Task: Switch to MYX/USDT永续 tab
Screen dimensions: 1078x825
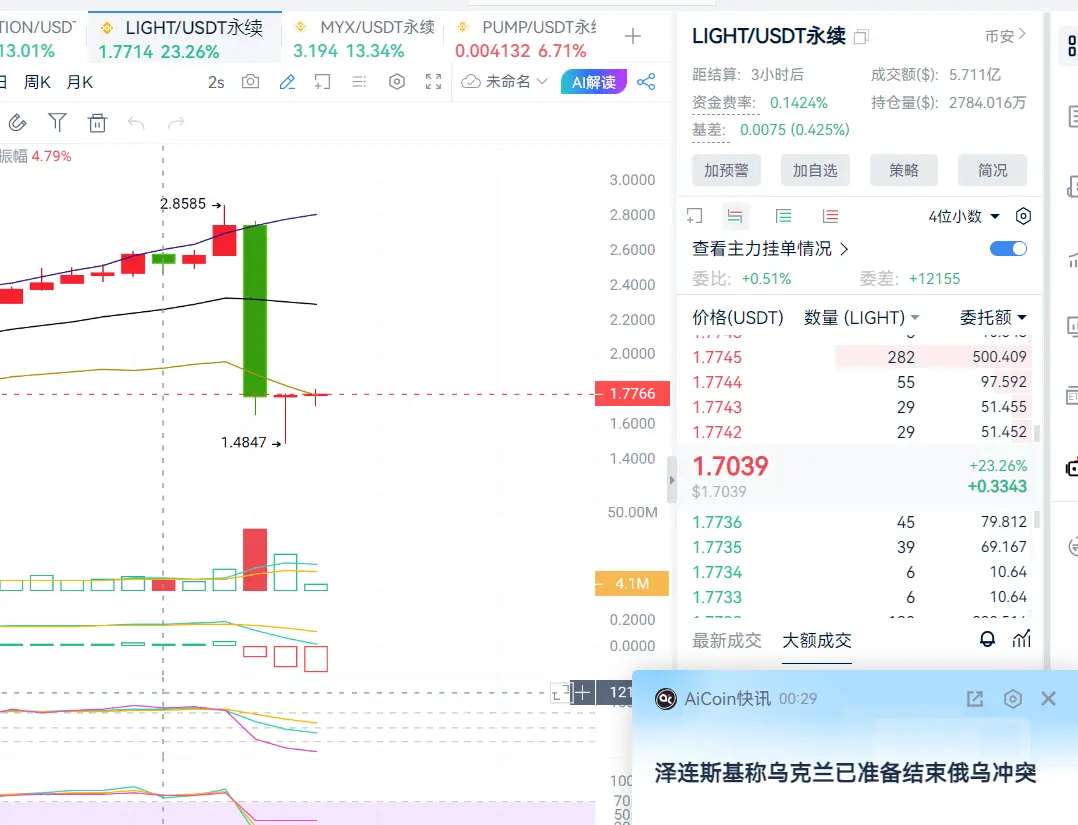Action: click(x=364, y=38)
